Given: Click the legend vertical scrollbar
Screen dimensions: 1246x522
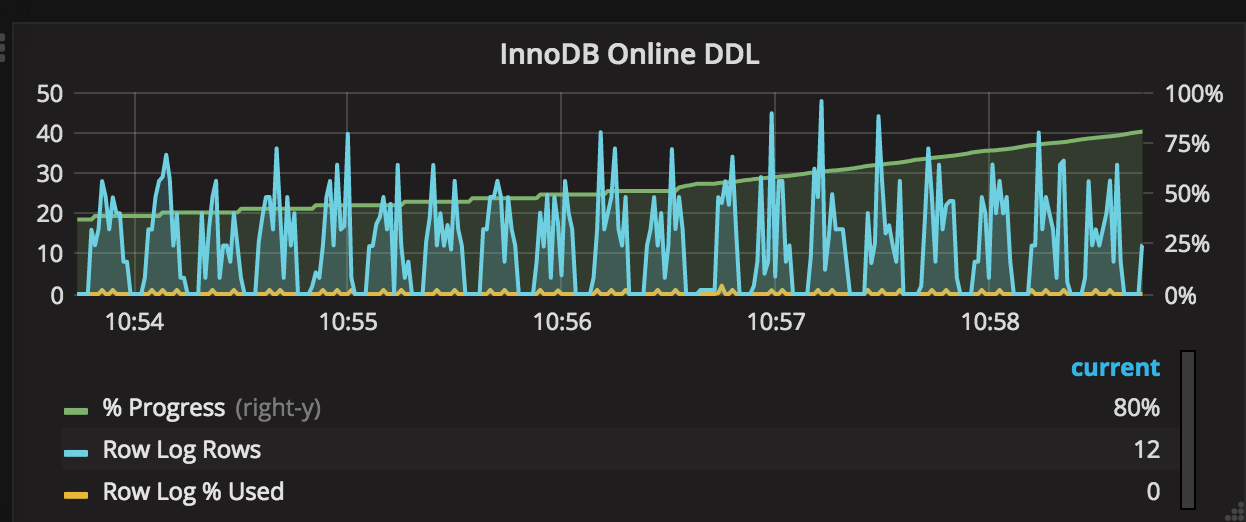Looking at the screenshot, I should [1187, 428].
